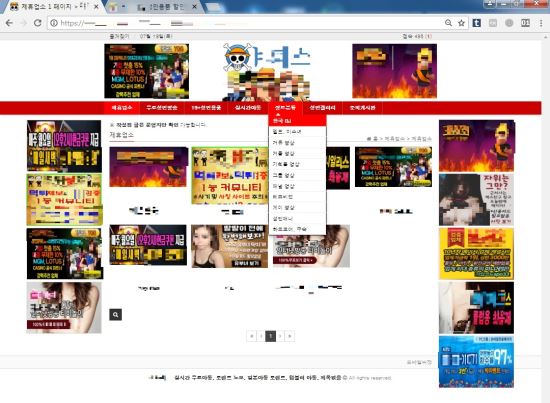Go back using the browser back arrow
This screenshot has width=550, height=403.
[9, 23]
